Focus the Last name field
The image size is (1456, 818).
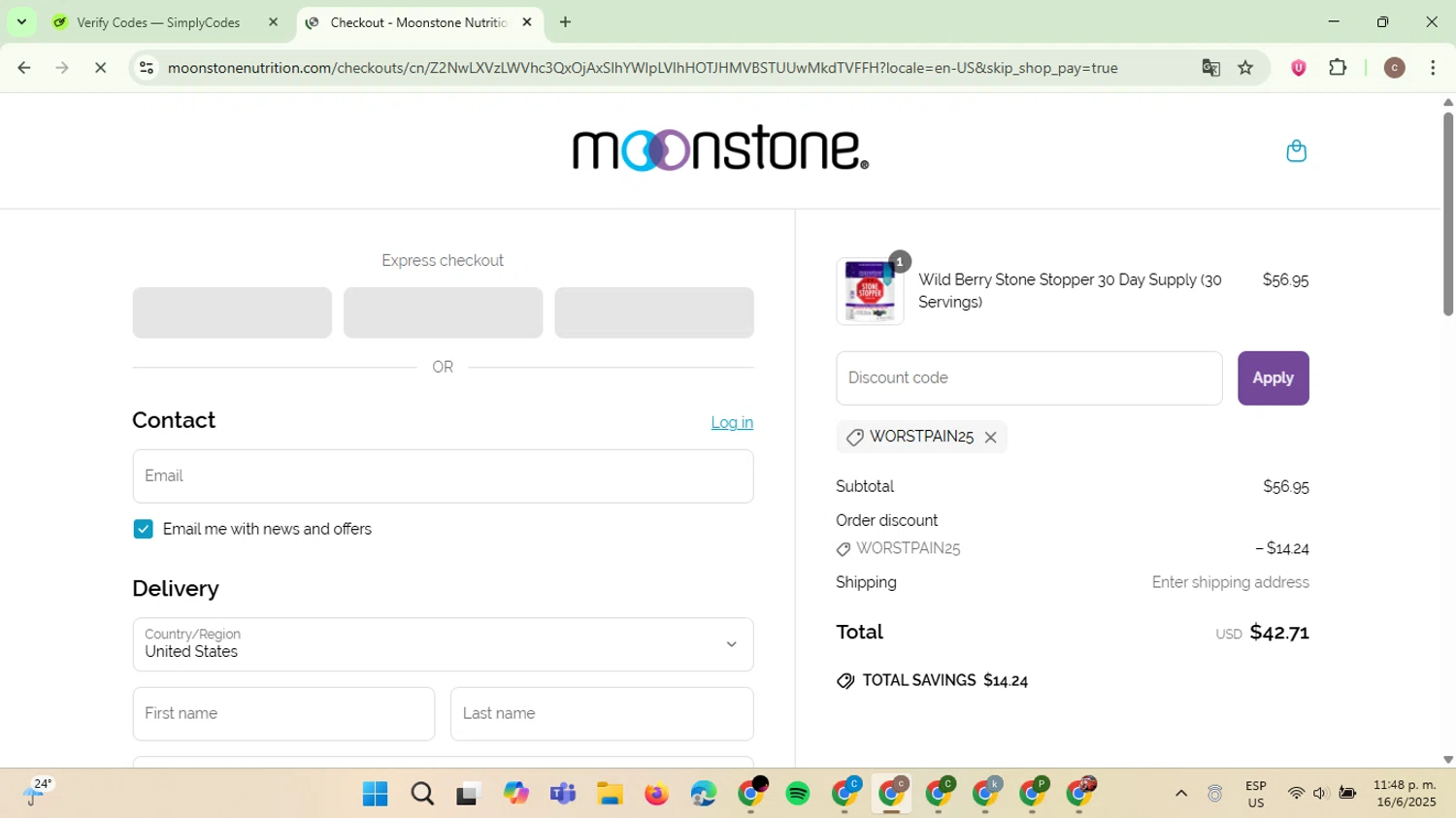[602, 714]
